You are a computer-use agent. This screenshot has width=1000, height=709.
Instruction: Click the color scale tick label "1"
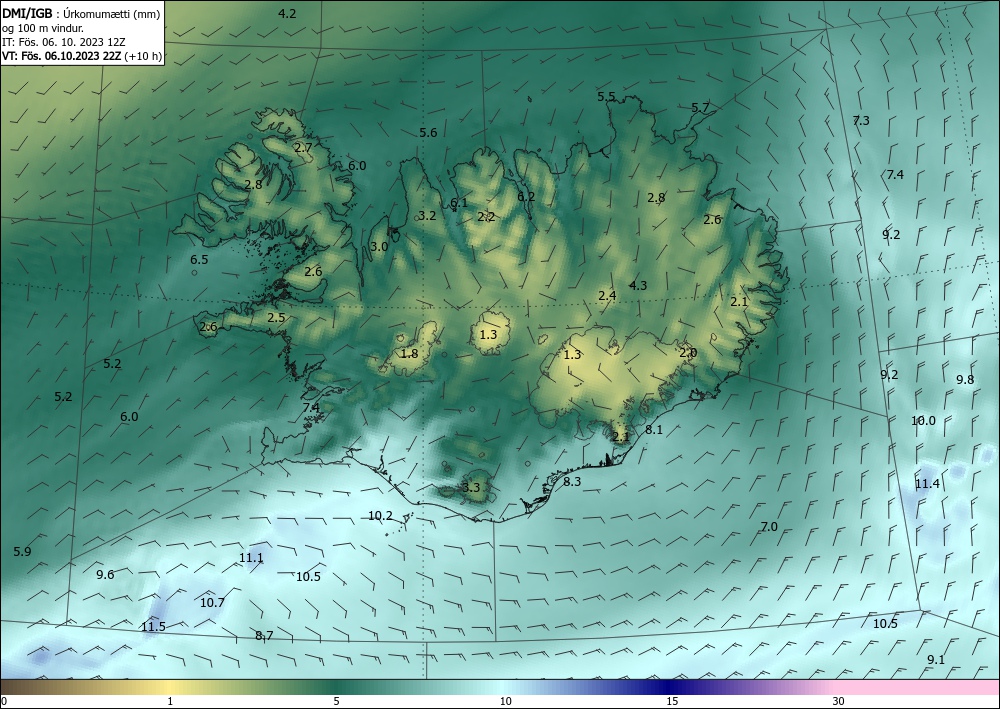(170, 702)
